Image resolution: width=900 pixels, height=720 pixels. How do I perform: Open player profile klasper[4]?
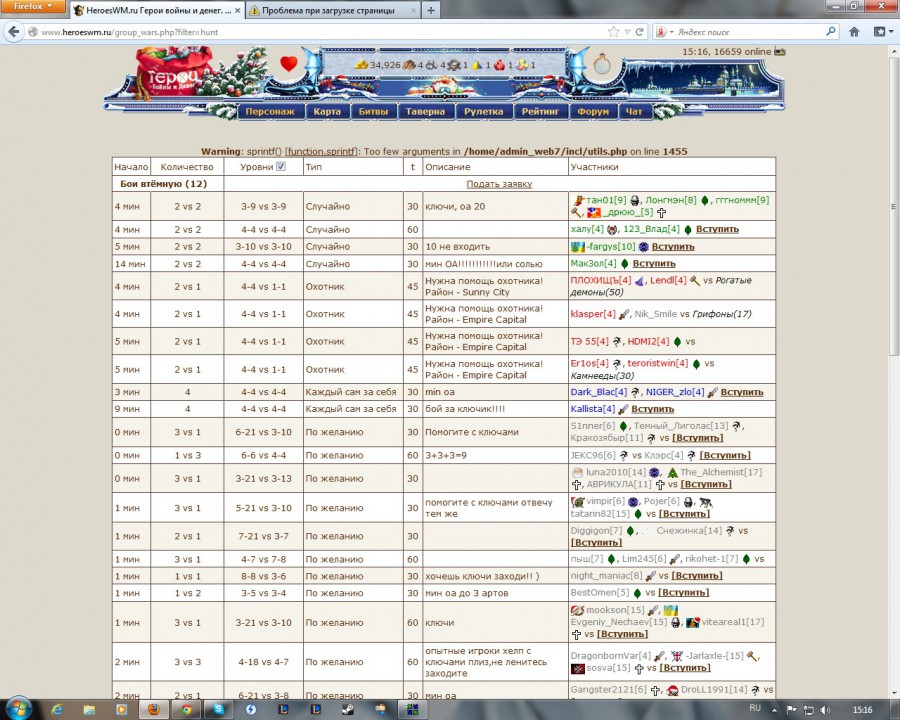tap(593, 314)
